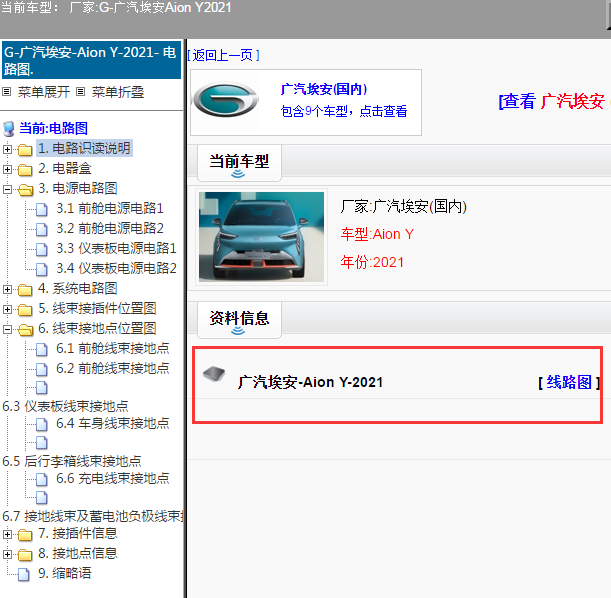611x598 pixels.
Task: Click open folder icon of 6. 线束接地点位置图
Action: (x=25, y=329)
